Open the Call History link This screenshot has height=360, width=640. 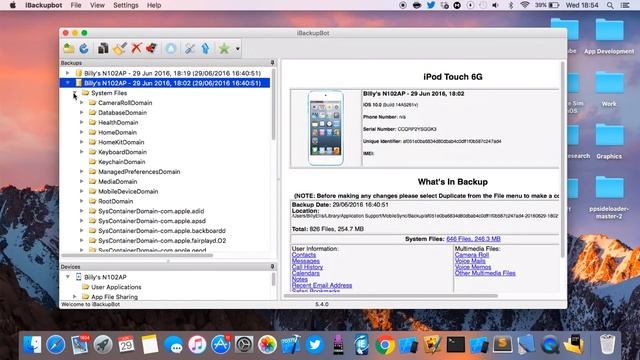coord(307,267)
